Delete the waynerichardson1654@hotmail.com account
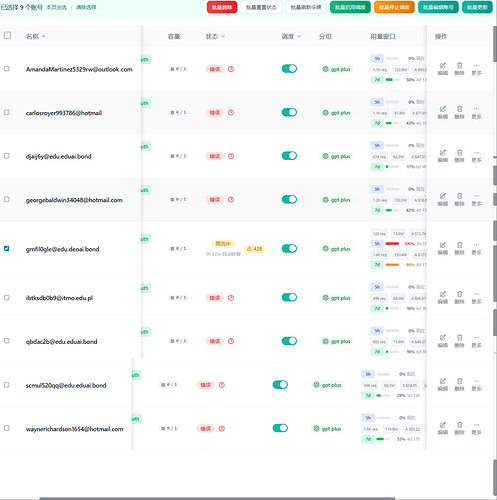Screen dimensions: 497x500 tap(459, 428)
